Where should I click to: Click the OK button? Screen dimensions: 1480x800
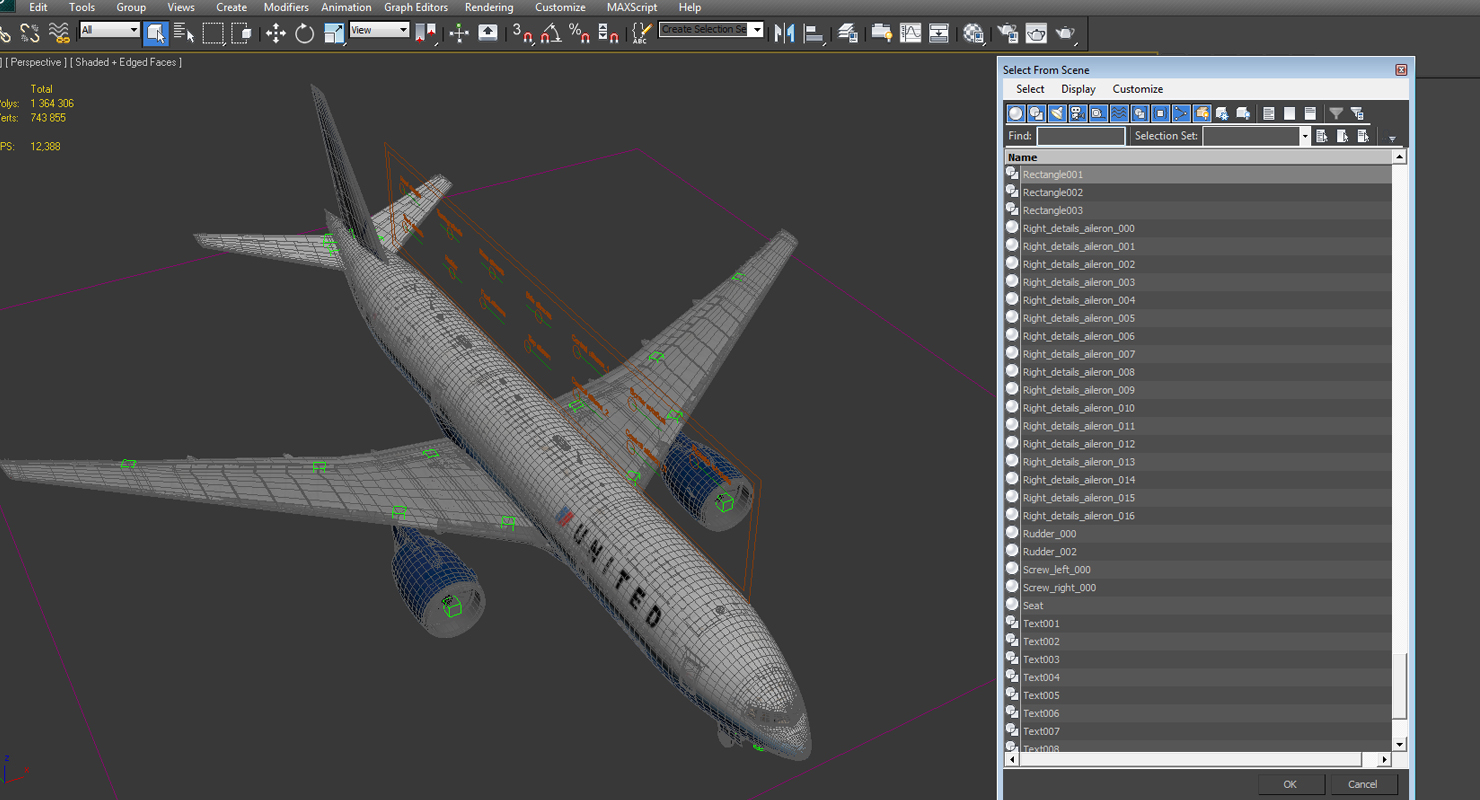(x=1290, y=785)
